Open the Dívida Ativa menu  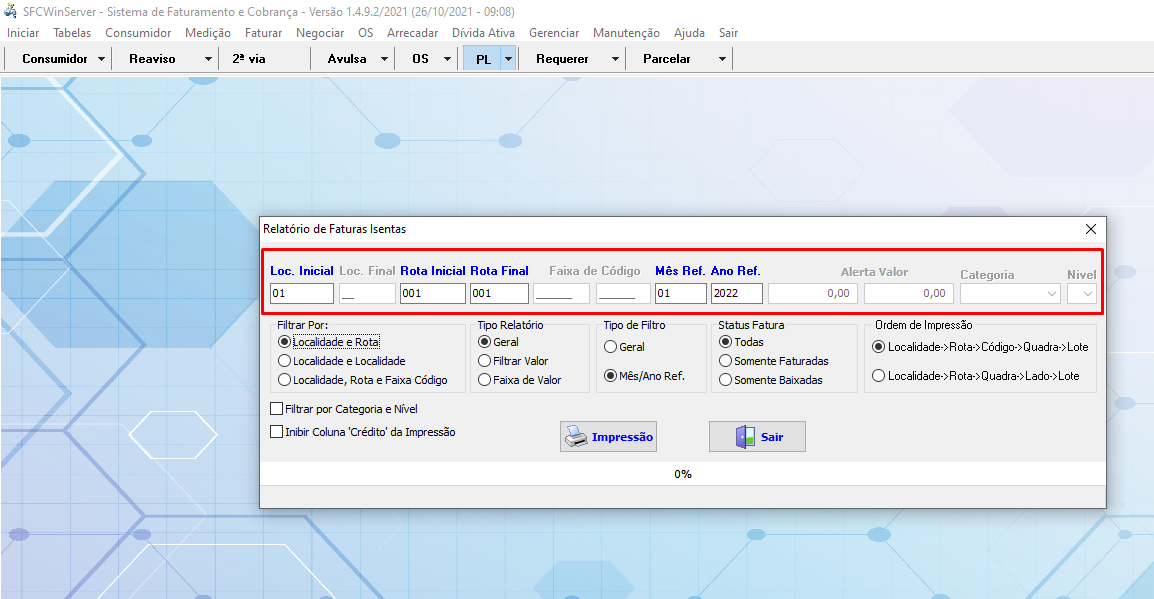pos(483,33)
